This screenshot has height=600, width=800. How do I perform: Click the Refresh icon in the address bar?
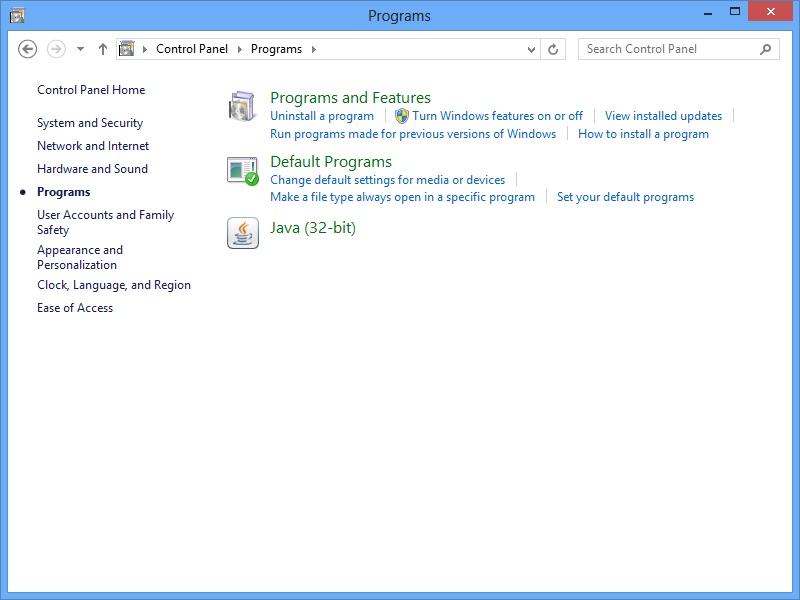553,48
